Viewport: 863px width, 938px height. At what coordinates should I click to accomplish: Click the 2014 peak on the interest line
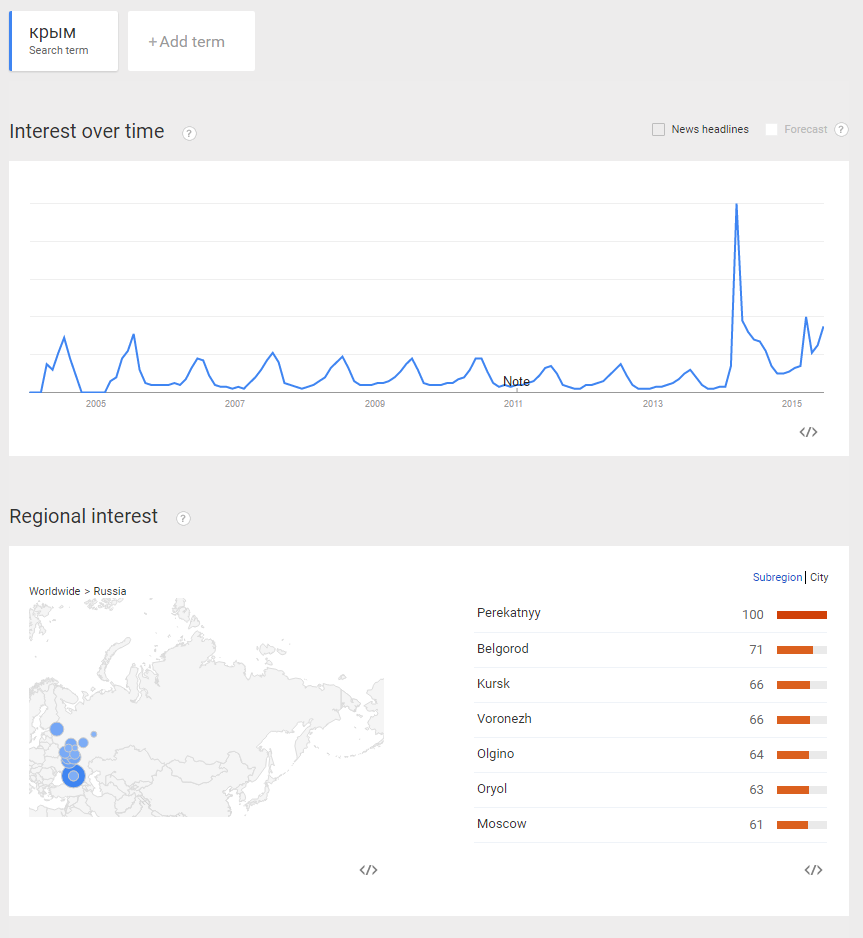coord(736,205)
